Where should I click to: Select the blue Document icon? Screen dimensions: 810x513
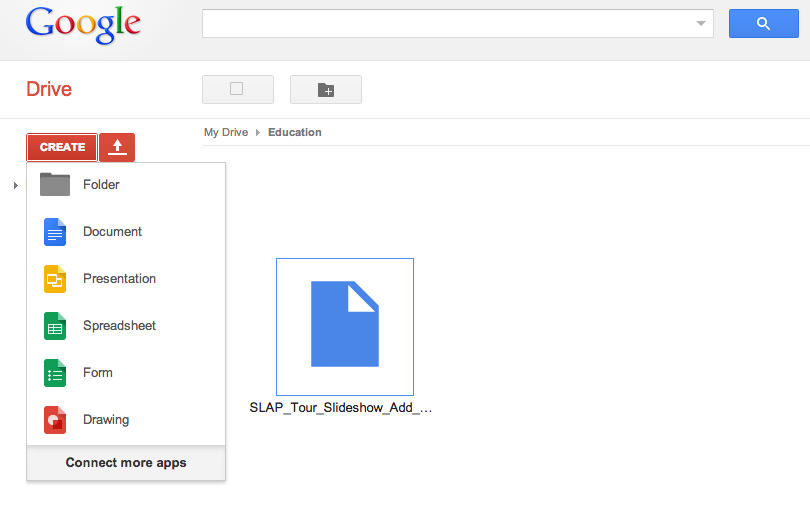pos(55,232)
